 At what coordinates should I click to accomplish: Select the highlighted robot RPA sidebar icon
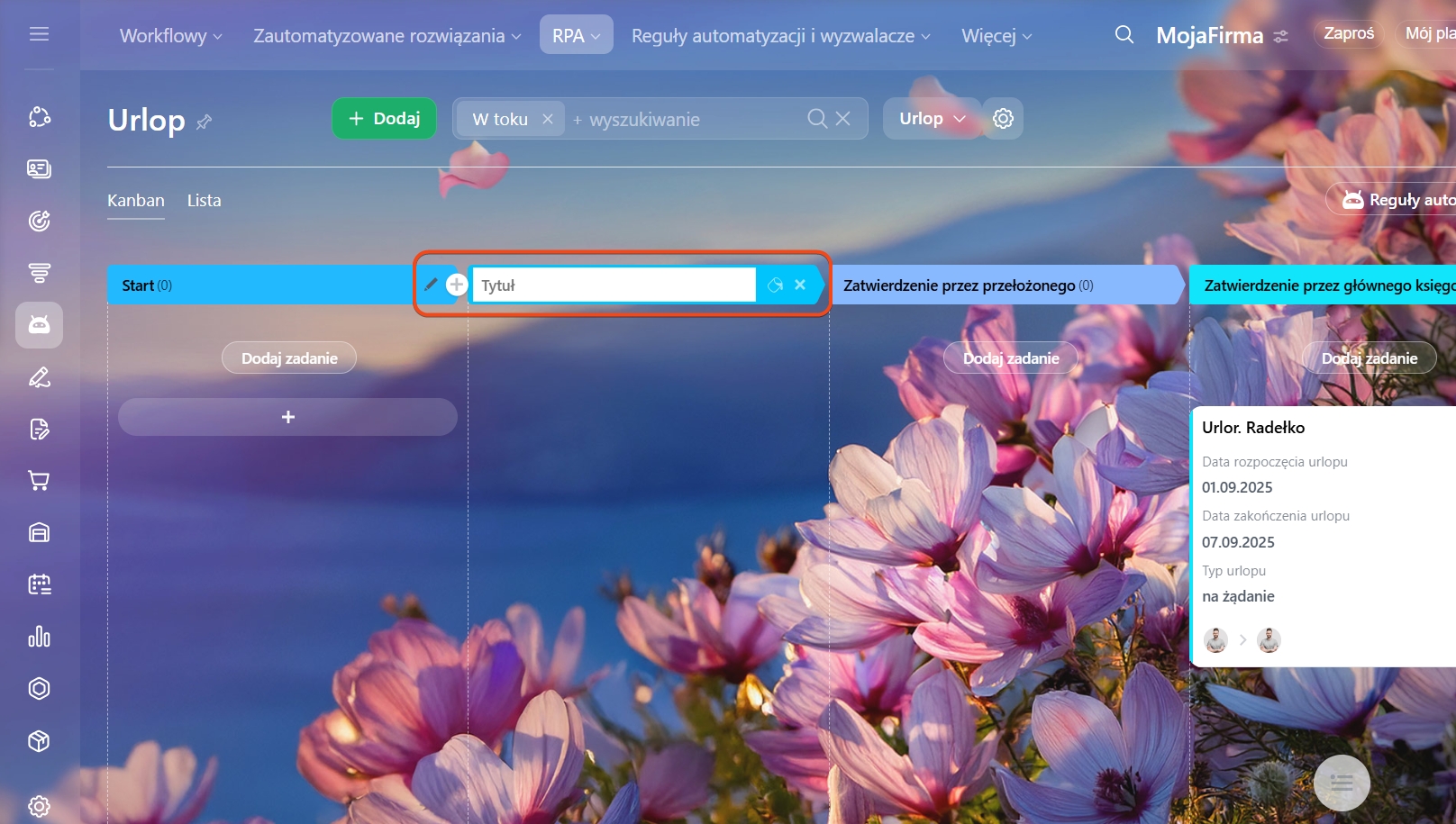[39, 325]
